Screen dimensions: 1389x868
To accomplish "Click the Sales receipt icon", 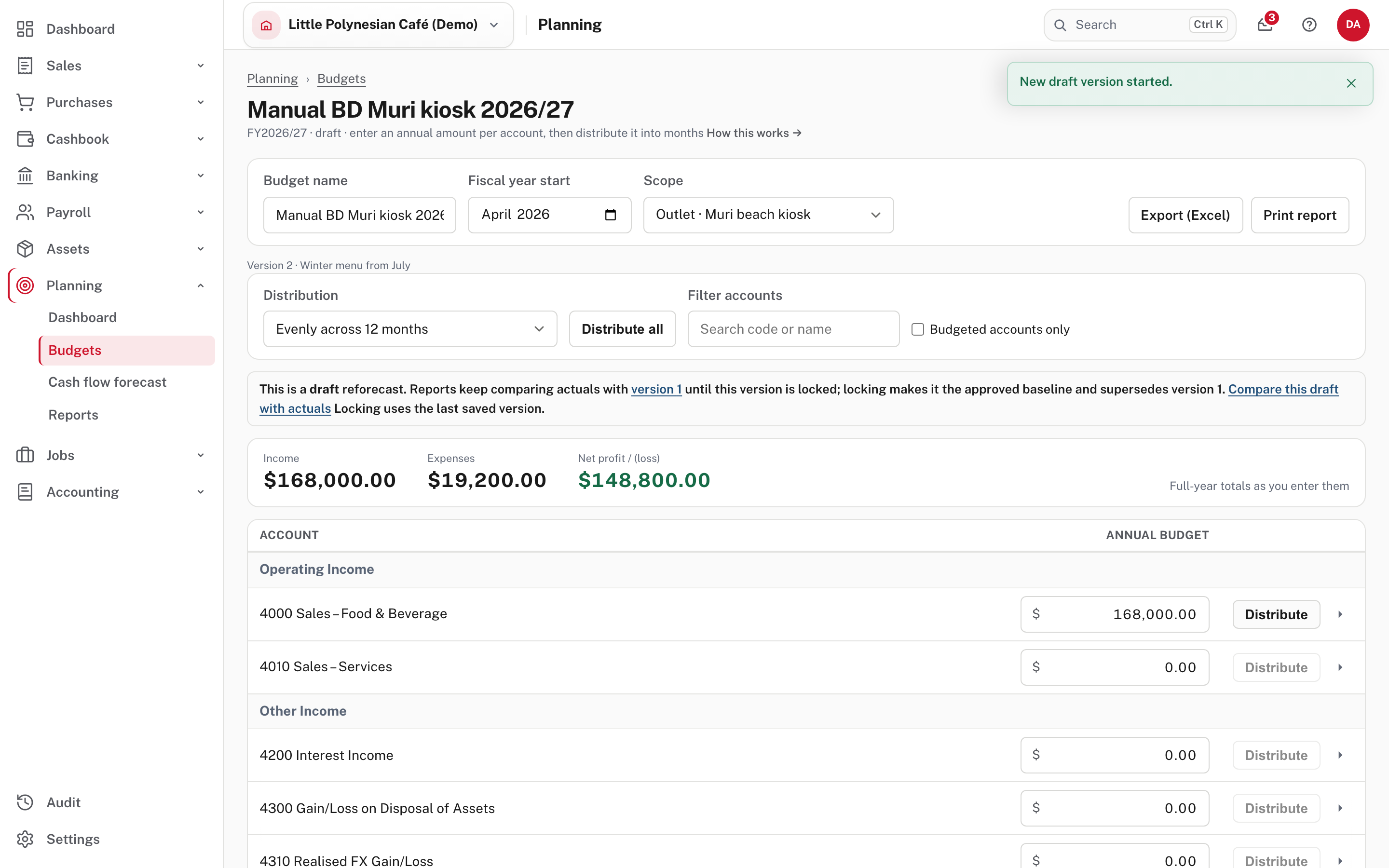I will coord(25,66).
